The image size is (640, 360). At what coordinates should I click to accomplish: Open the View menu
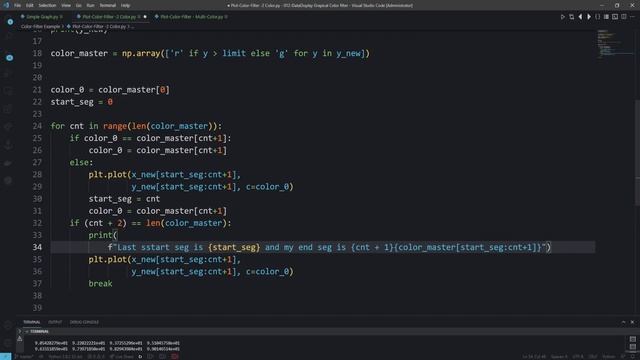pyautogui.click(x=66, y=5)
